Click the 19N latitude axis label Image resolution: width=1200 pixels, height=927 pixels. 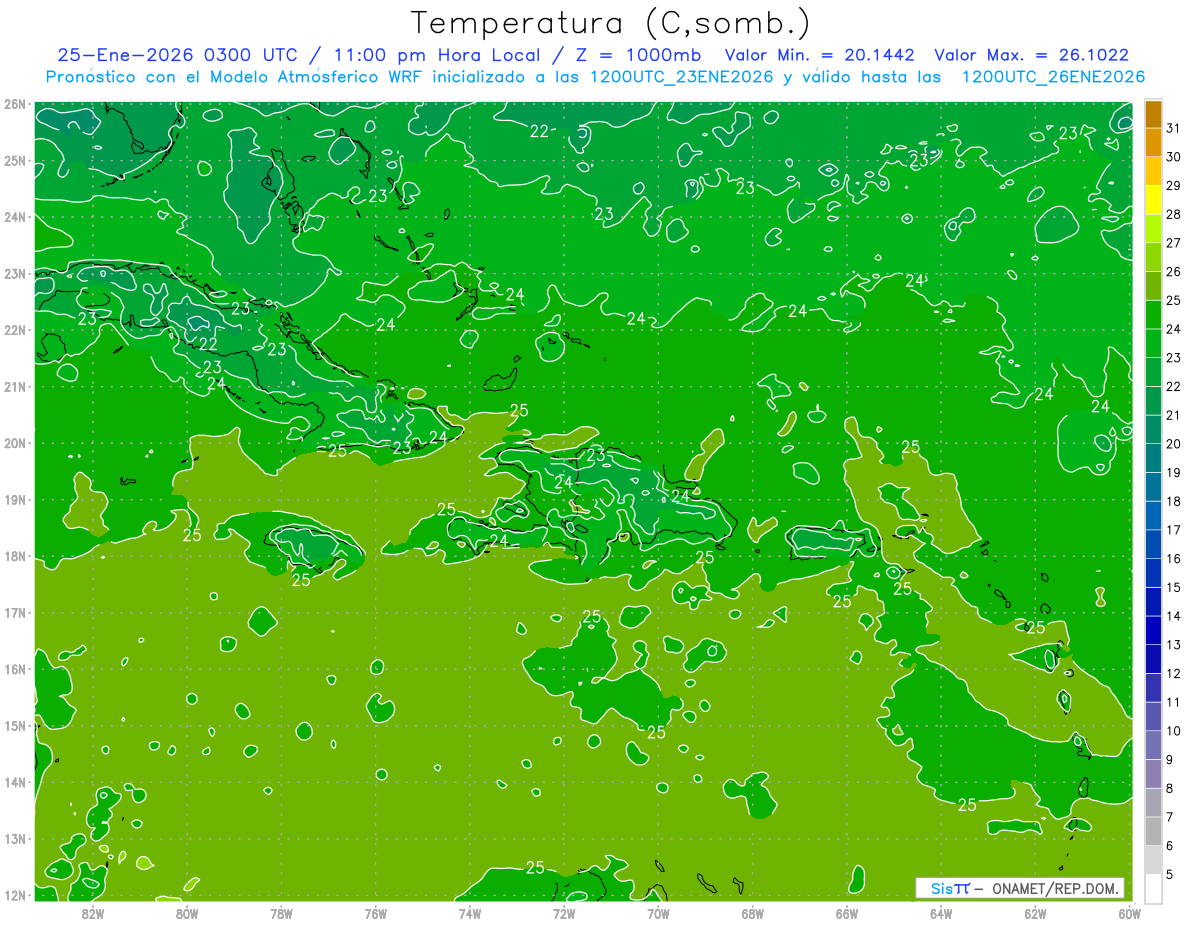point(14,500)
